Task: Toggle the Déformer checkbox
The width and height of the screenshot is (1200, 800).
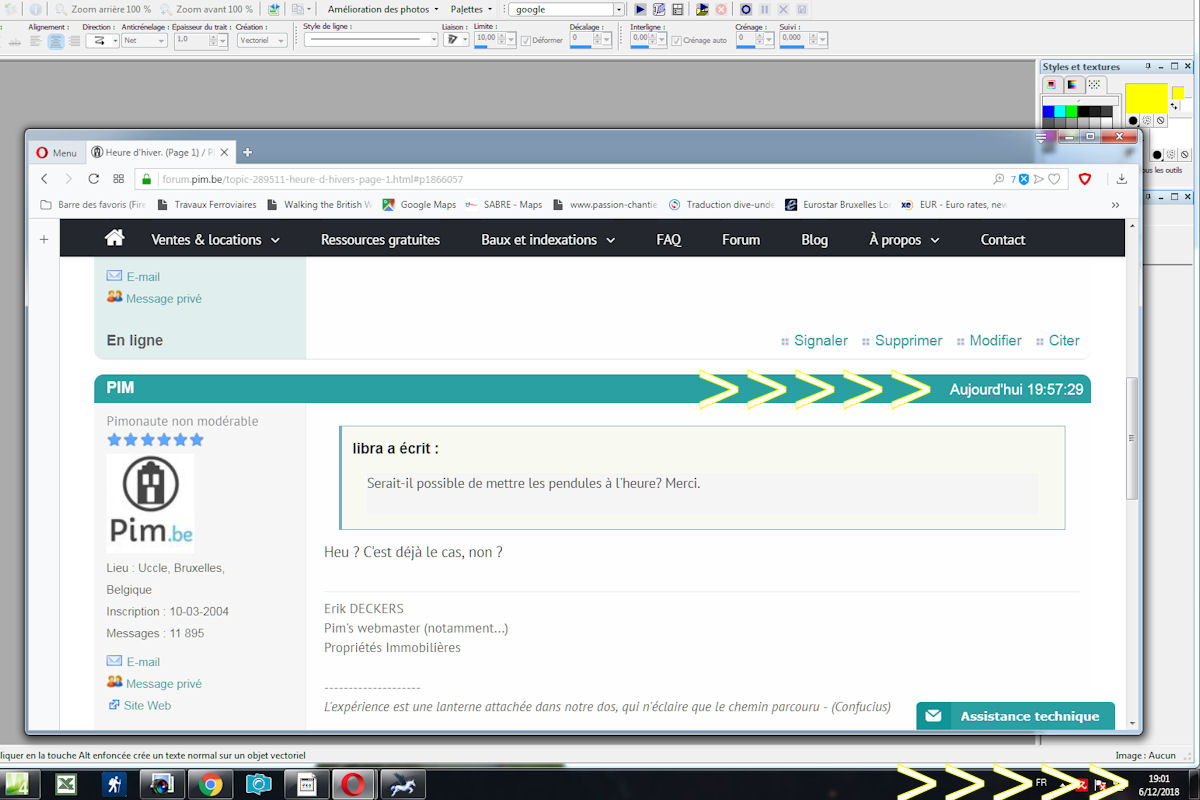Action: [526, 41]
